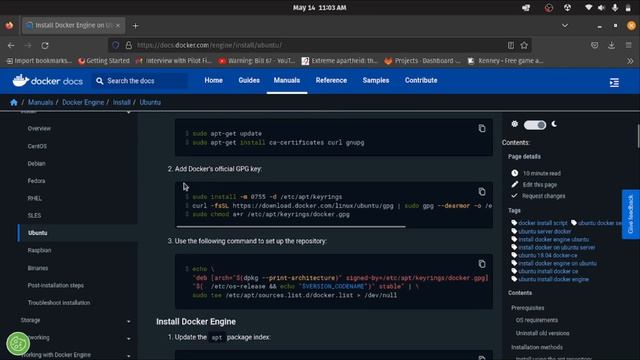Open Firefox downloads icon
This screenshot has height=360, width=640.
pos(611,46)
